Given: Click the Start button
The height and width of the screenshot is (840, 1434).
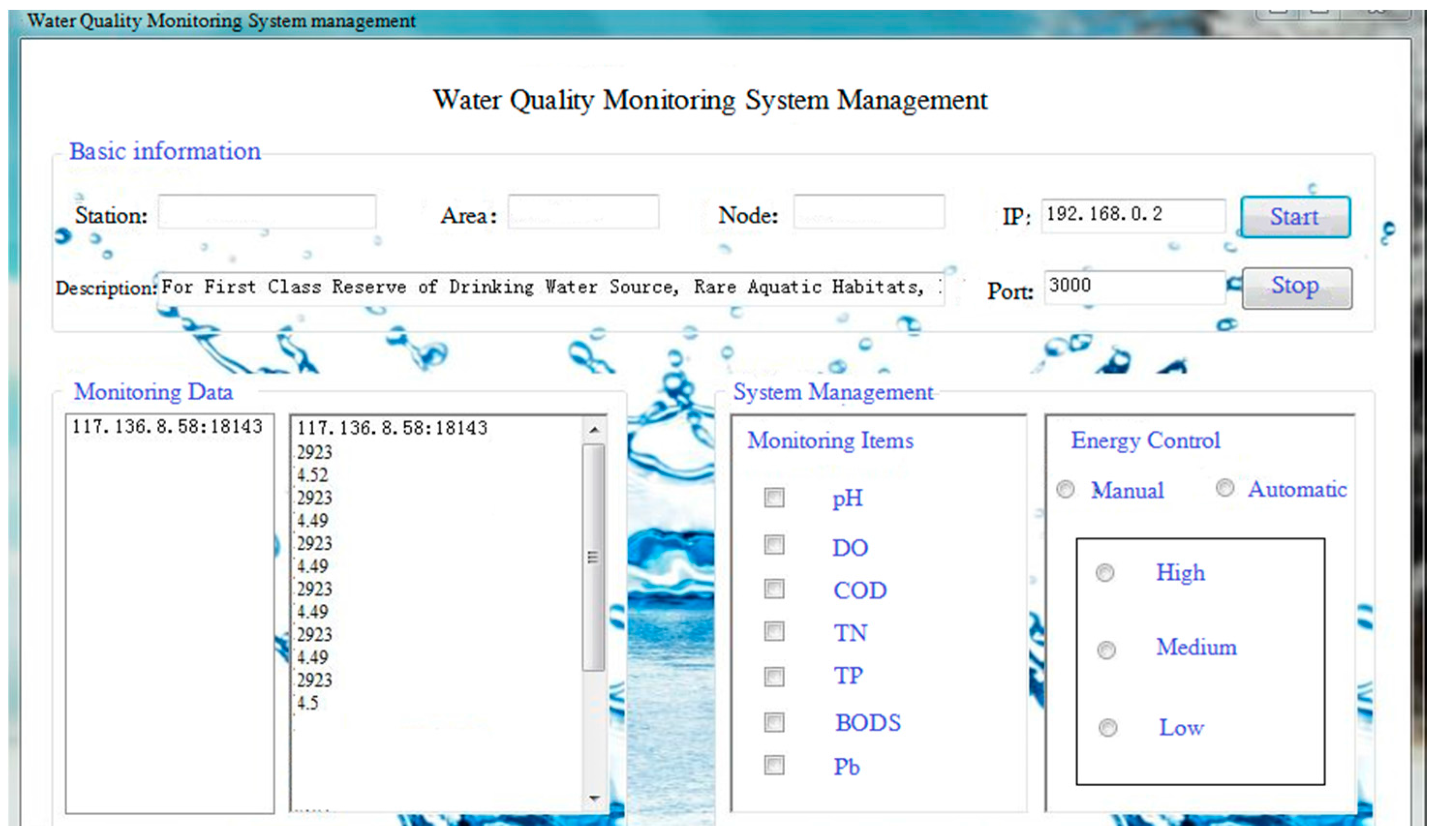Looking at the screenshot, I should pos(1295,217).
